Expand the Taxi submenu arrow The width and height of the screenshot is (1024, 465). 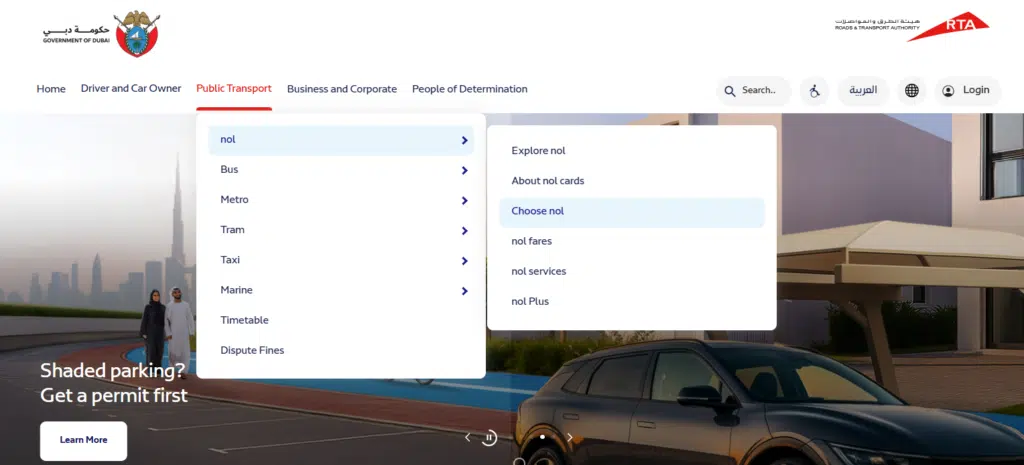[x=464, y=260]
